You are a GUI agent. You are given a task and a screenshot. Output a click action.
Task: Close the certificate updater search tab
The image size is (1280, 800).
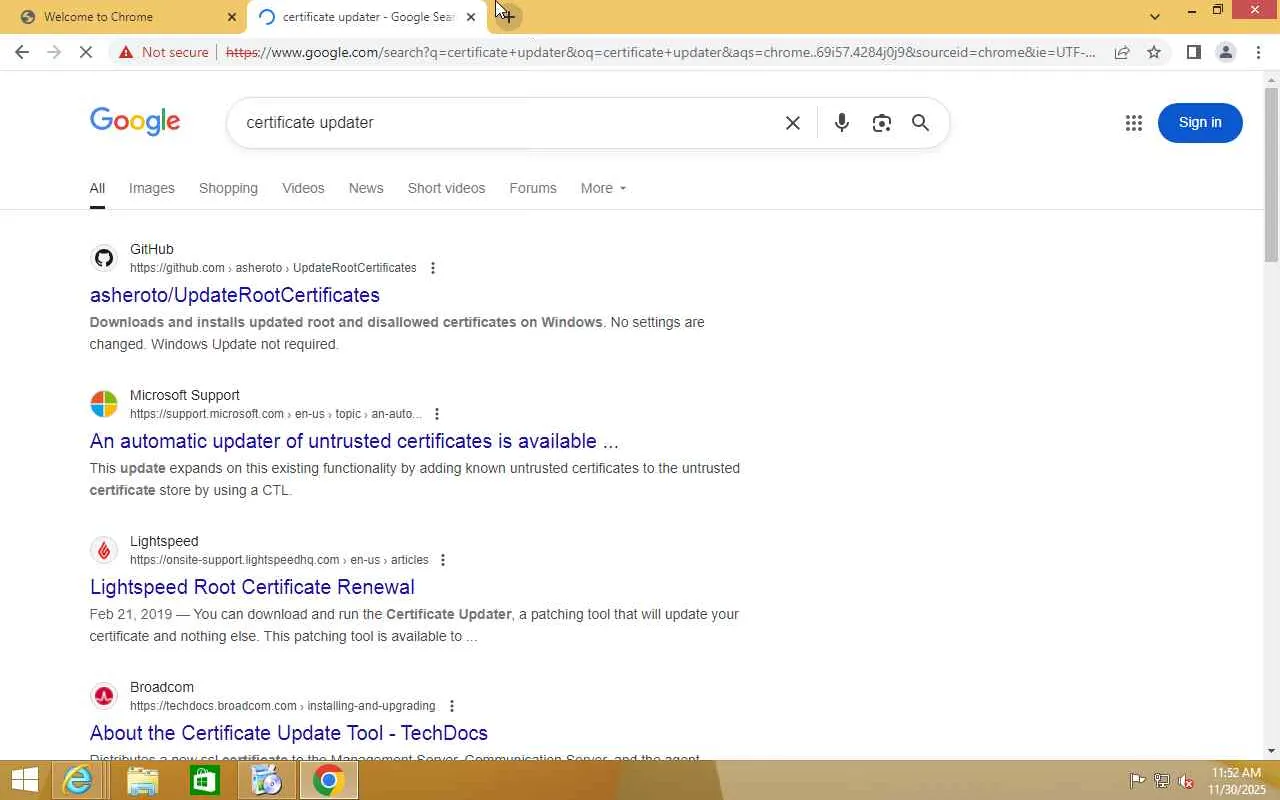pos(471,17)
